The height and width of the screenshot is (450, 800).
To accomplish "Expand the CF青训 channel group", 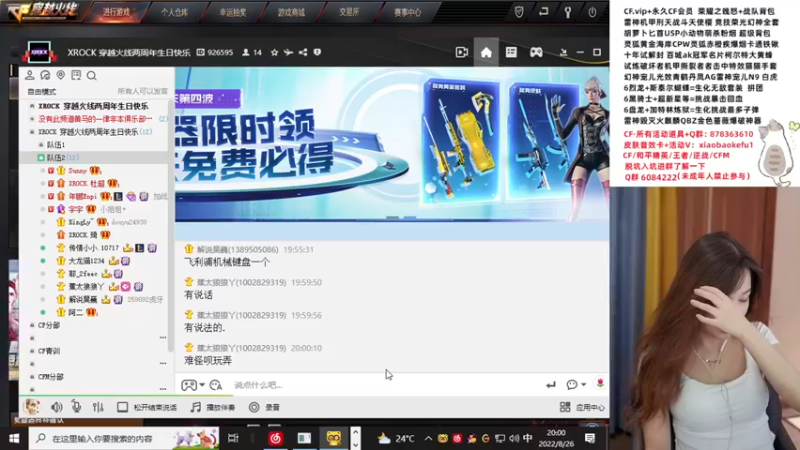I will [x=33, y=351].
